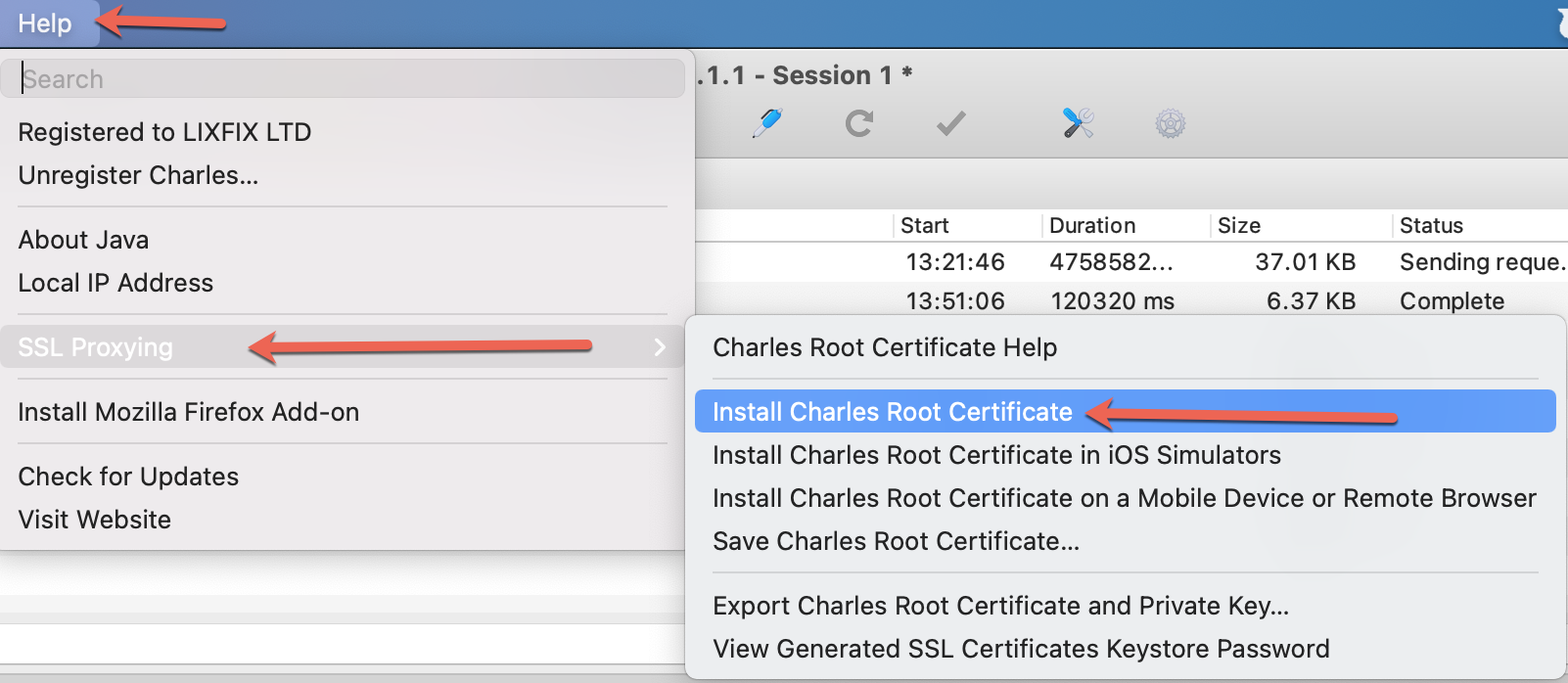Open the Help menu
Screen dimensions: 1568x683
45,23
